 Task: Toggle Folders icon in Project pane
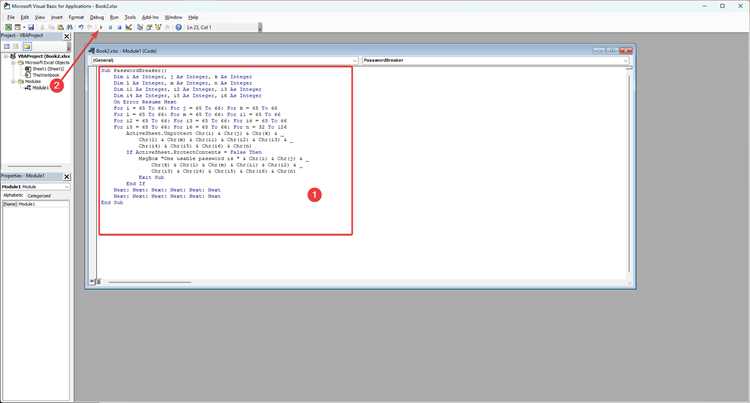(27, 46)
